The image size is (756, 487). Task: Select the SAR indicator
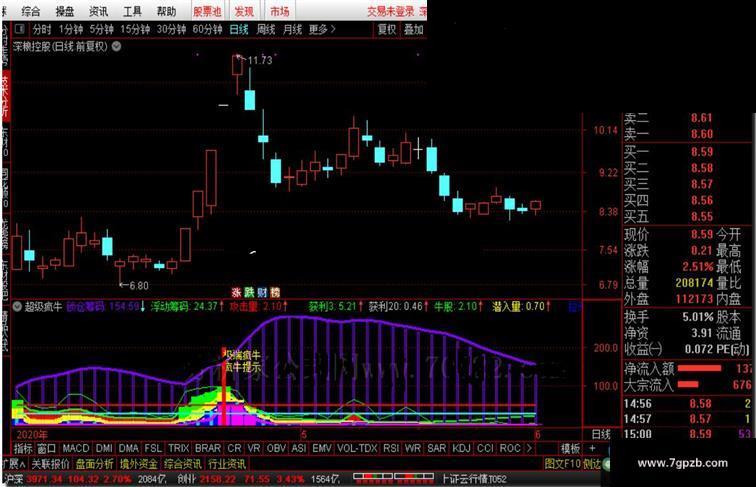click(436, 448)
